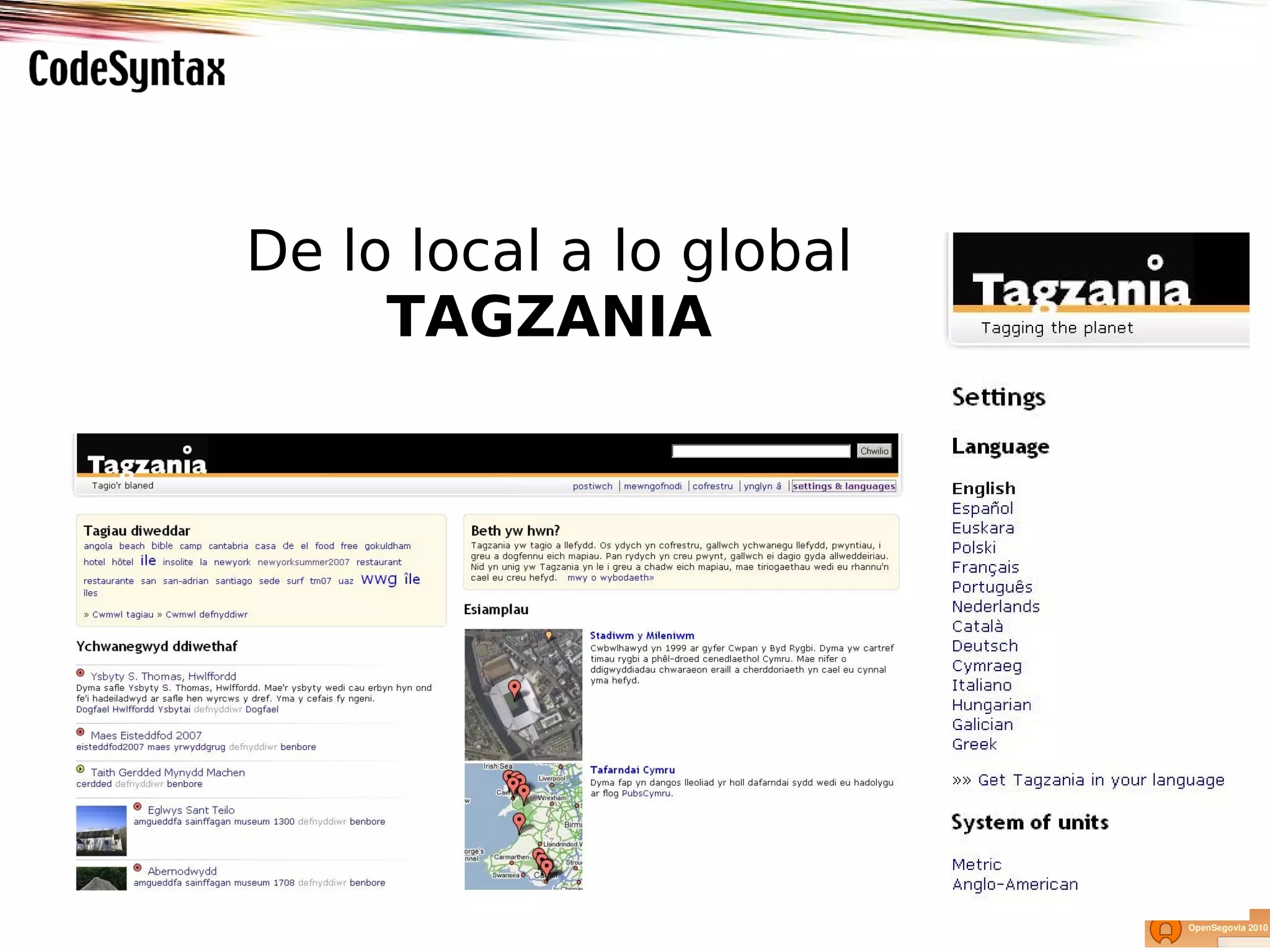Open Ysbyty S. Thomas, Hwlffordd entry
This screenshot has height=952, width=1270.
(x=163, y=676)
